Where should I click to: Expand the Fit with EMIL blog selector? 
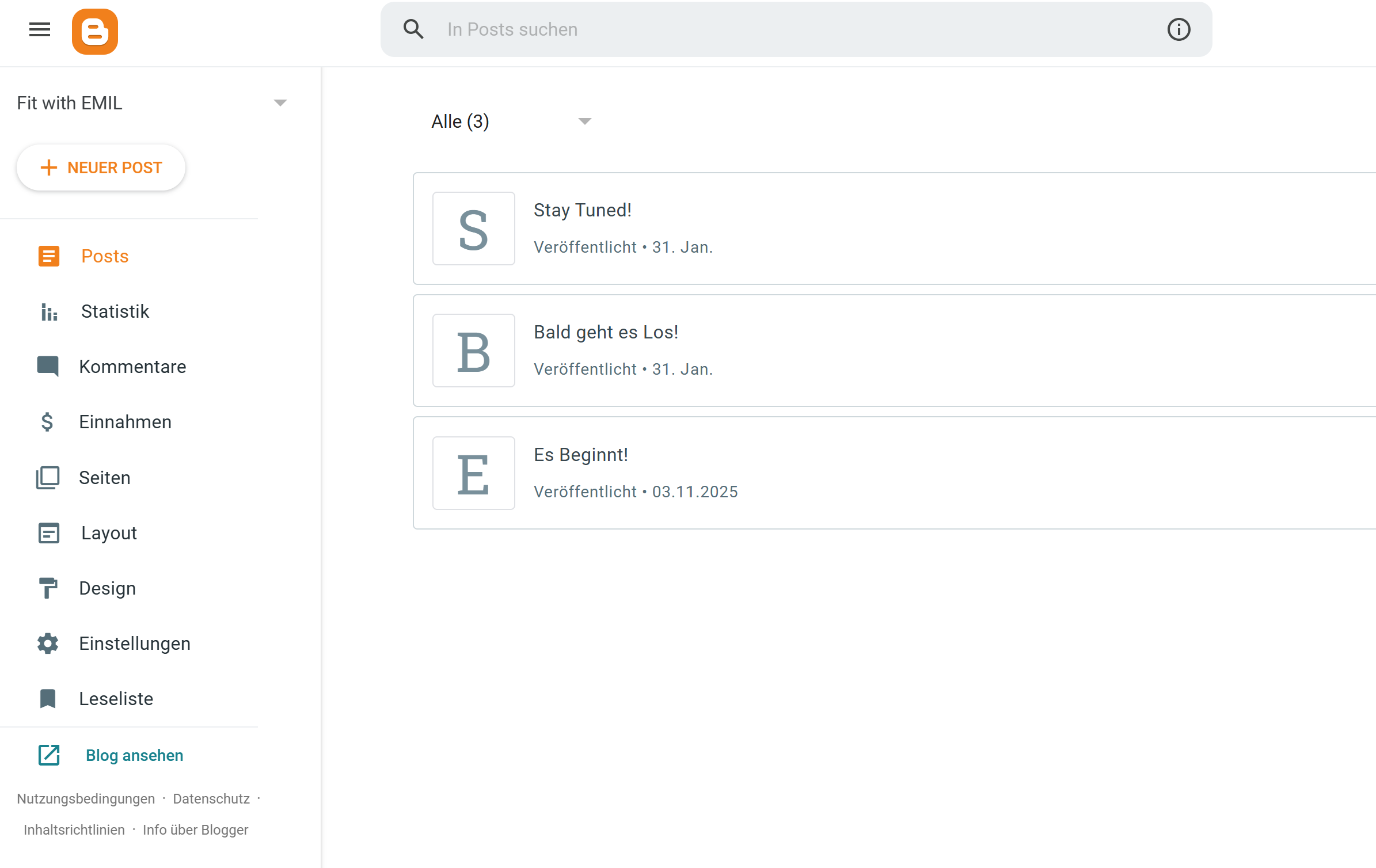click(280, 103)
